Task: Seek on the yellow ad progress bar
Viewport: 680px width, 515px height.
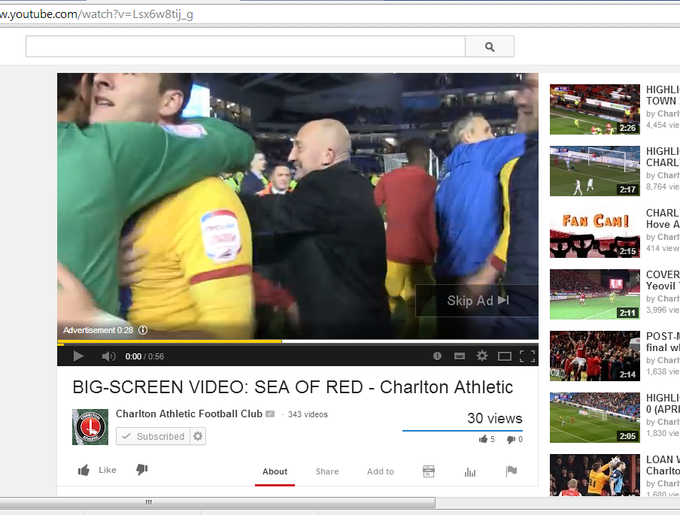Action: (170, 342)
